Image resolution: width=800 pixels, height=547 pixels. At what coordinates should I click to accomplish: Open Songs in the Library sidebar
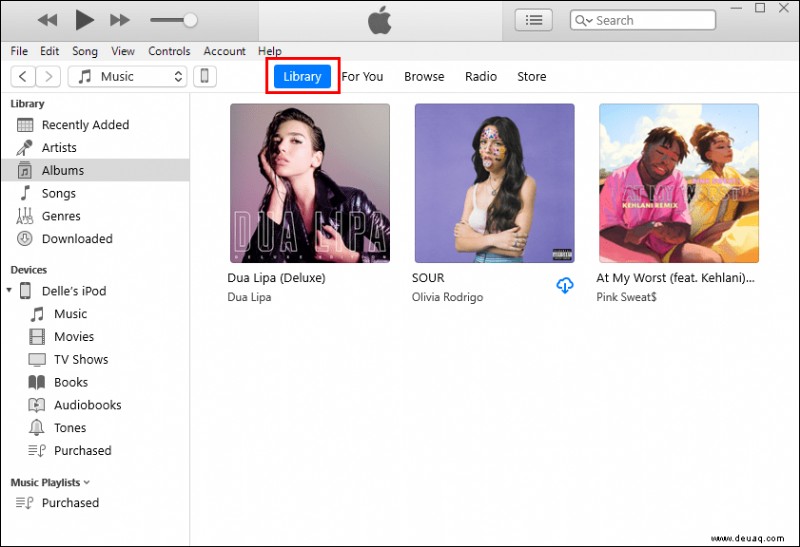(95, 193)
